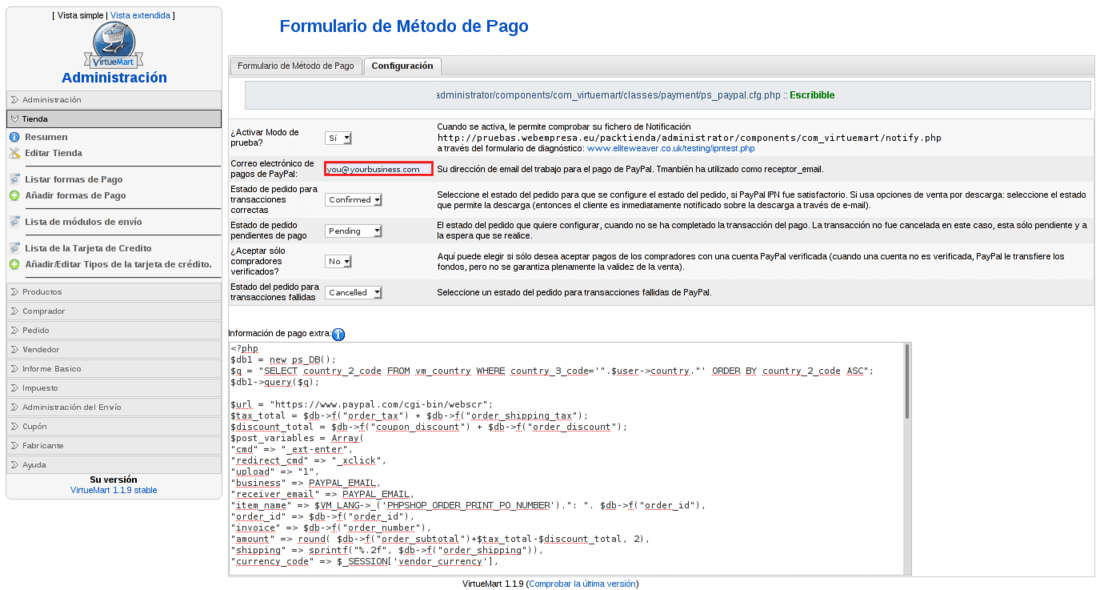The image size is (1100, 590).
Task: Open Editar Tienda link
Action: point(53,153)
